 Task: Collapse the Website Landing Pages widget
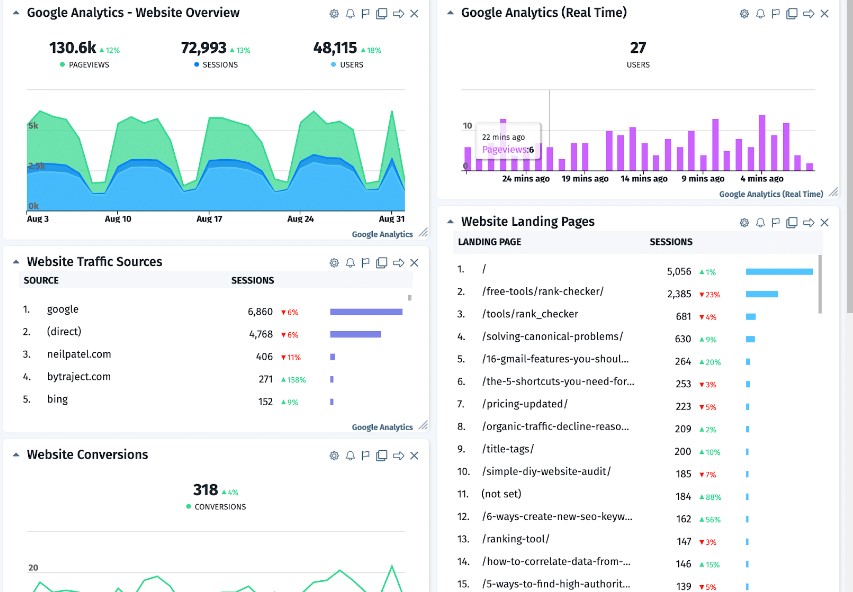click(450, 222)
